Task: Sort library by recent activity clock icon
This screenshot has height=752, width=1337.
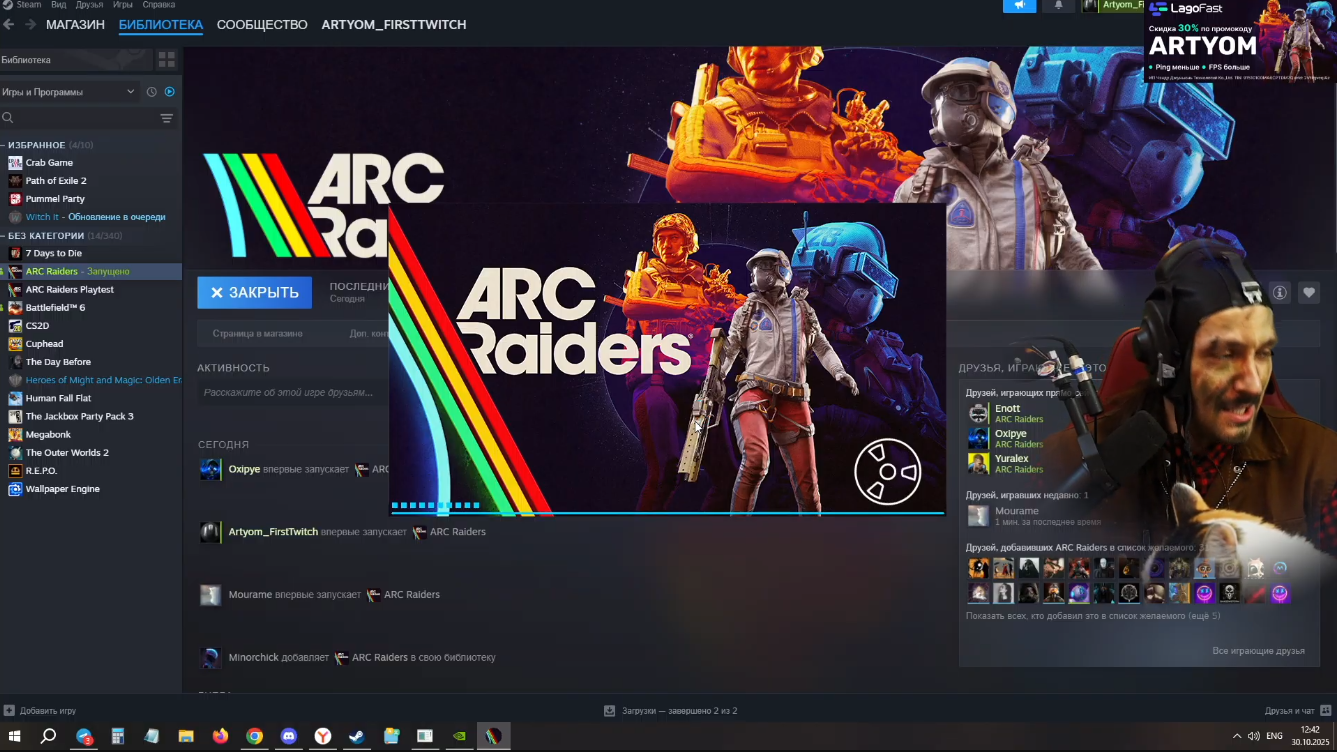Action: (152, 92)
